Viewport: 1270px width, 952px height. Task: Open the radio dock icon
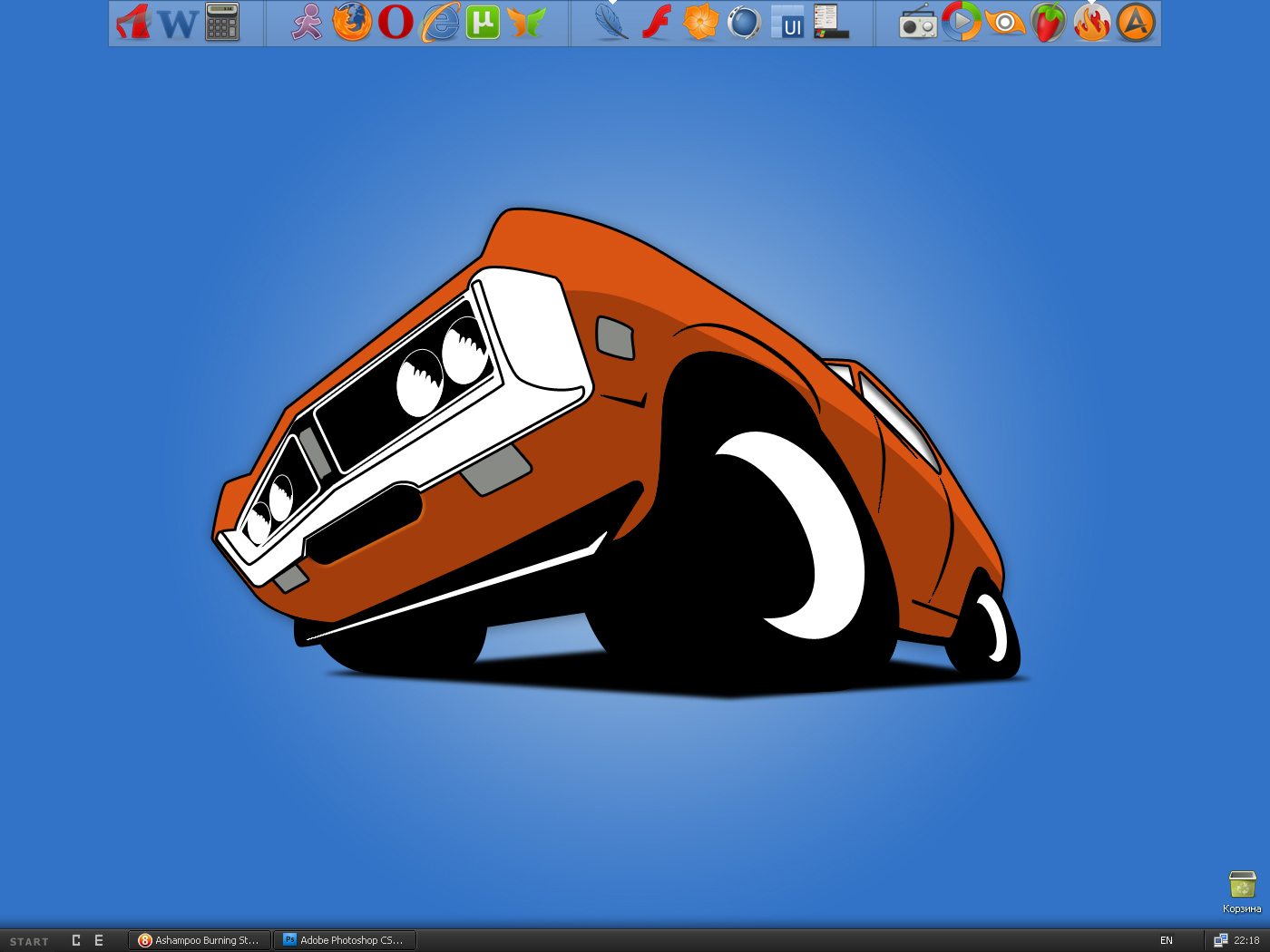pos(917,23)
